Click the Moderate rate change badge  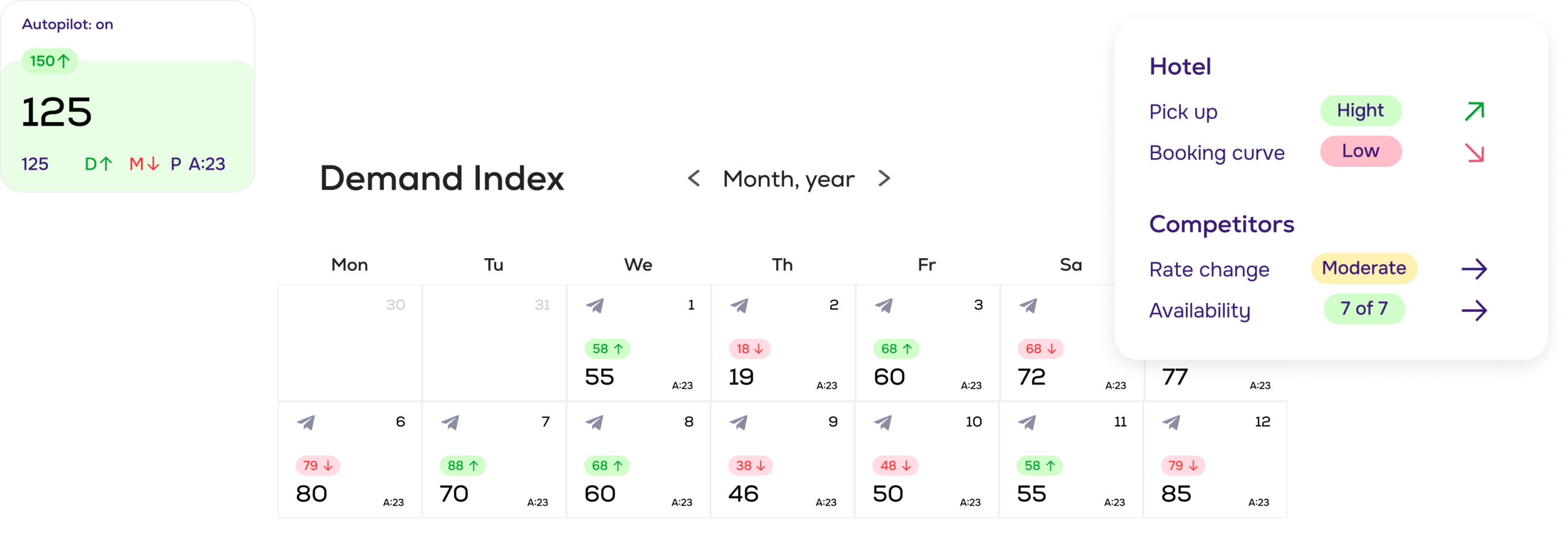pos(1364,268)
